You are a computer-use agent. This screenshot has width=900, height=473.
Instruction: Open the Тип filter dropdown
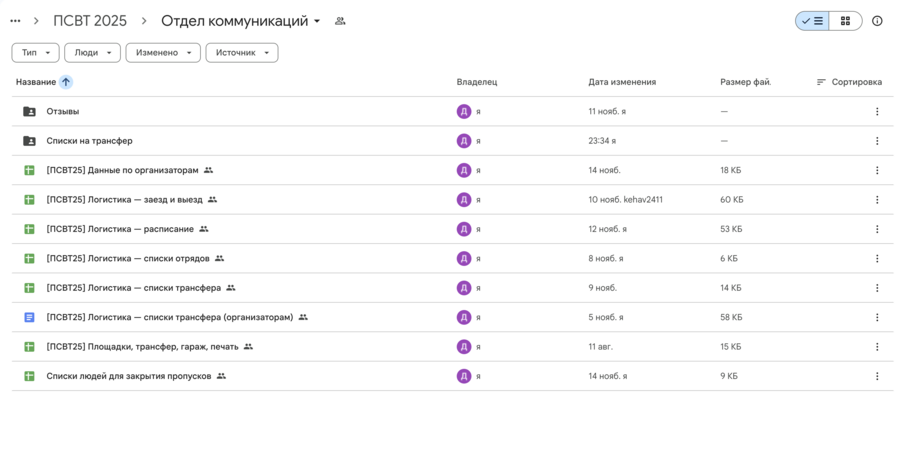pos(35,53)
